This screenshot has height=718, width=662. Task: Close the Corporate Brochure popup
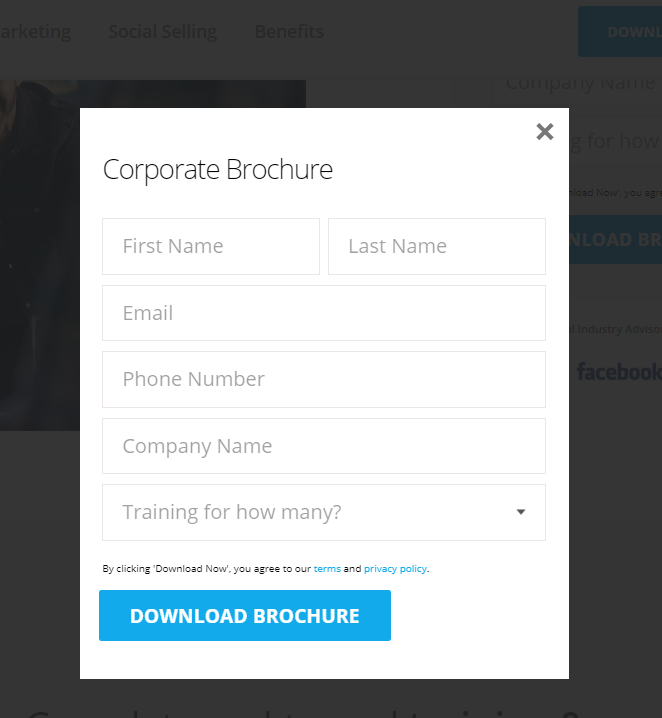pos(545,132)
